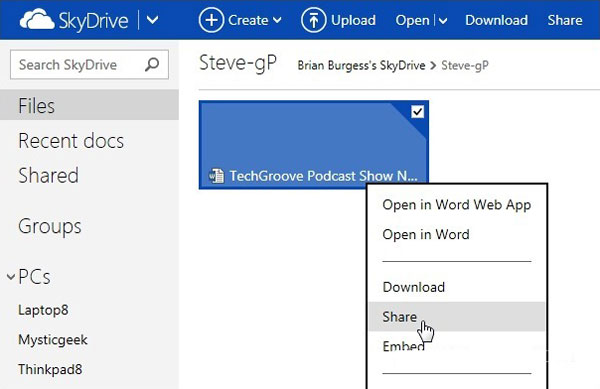Expand the Open dropdown chevron
This screenshot has width=600, height=389.
click(443, 21)
